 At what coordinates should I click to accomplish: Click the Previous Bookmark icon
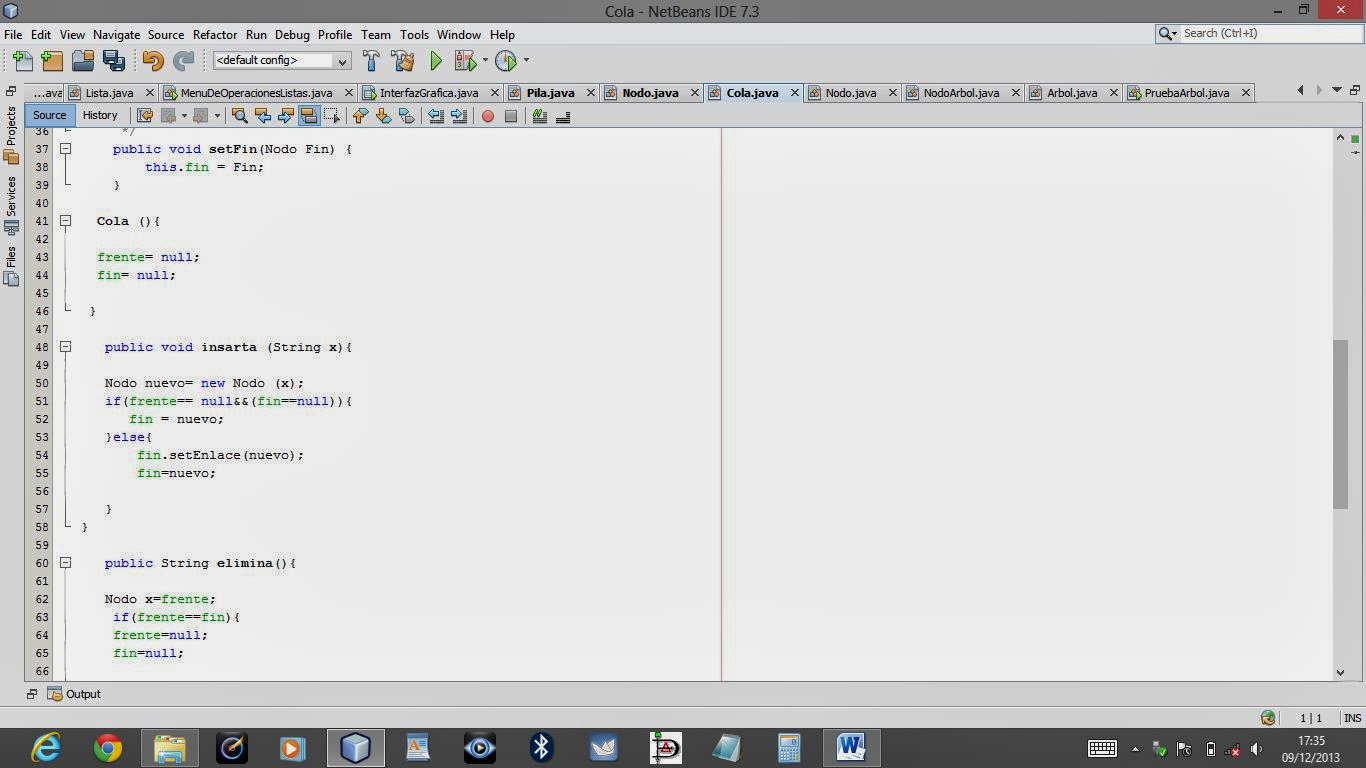pos(360,116)
